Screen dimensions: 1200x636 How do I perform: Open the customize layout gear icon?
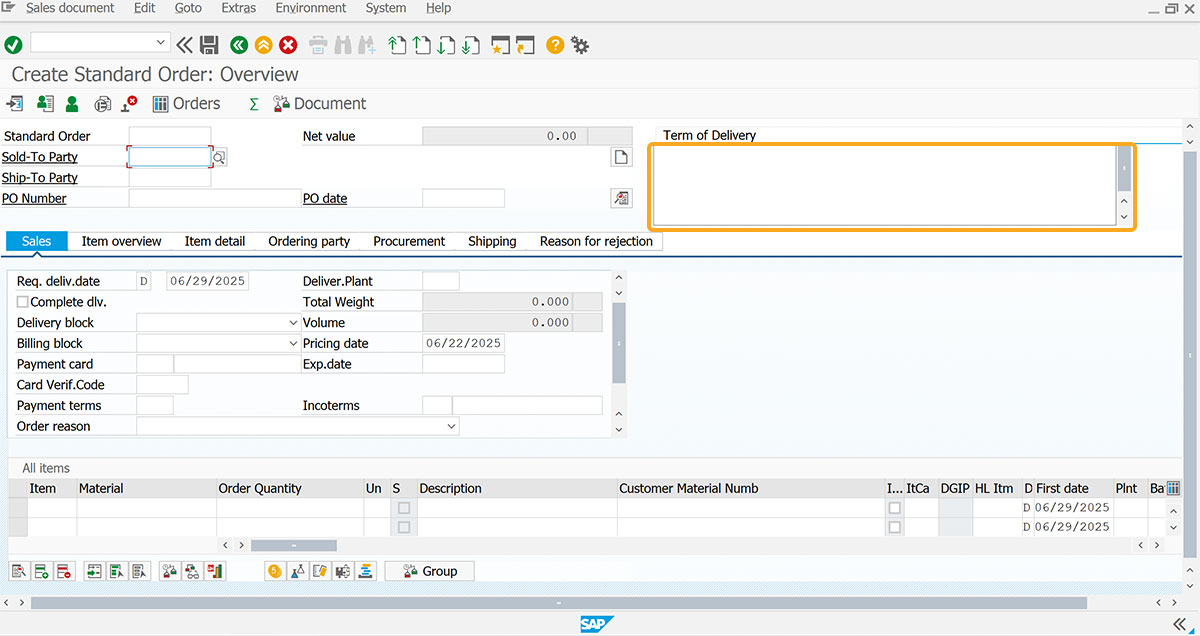pos(580,45)
